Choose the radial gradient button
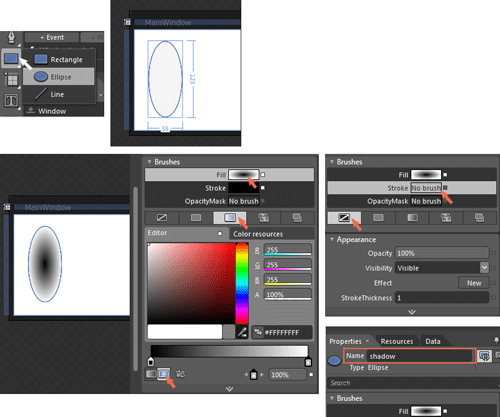The height and width of the screenshot is (417, 500). 164,374
